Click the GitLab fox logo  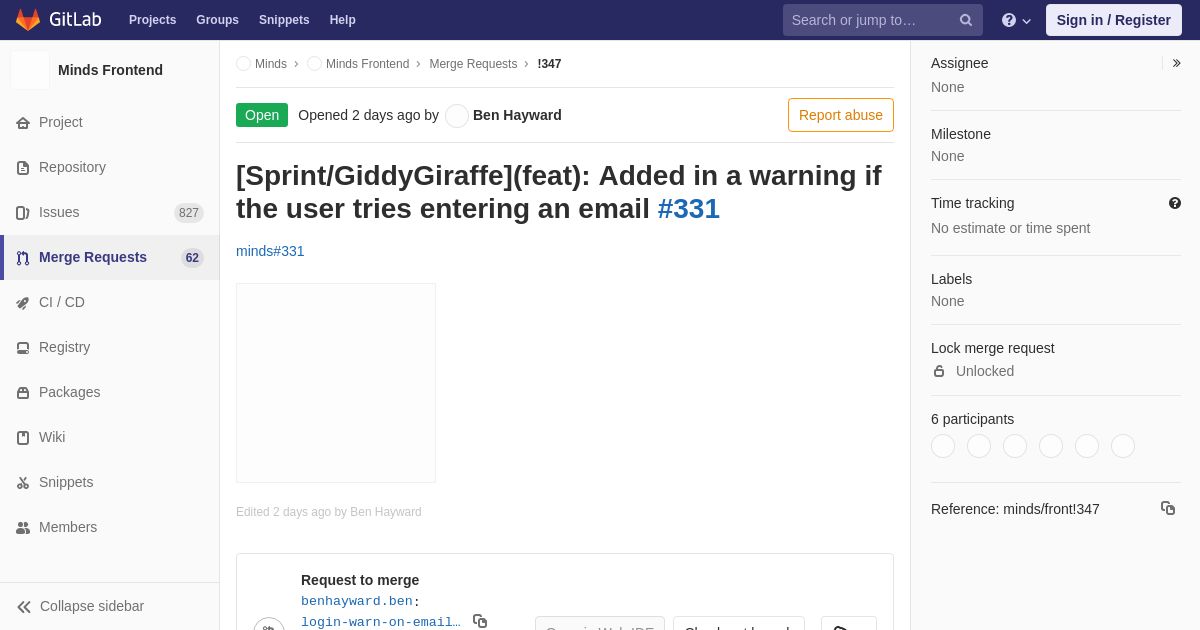(x=28, y=20)
